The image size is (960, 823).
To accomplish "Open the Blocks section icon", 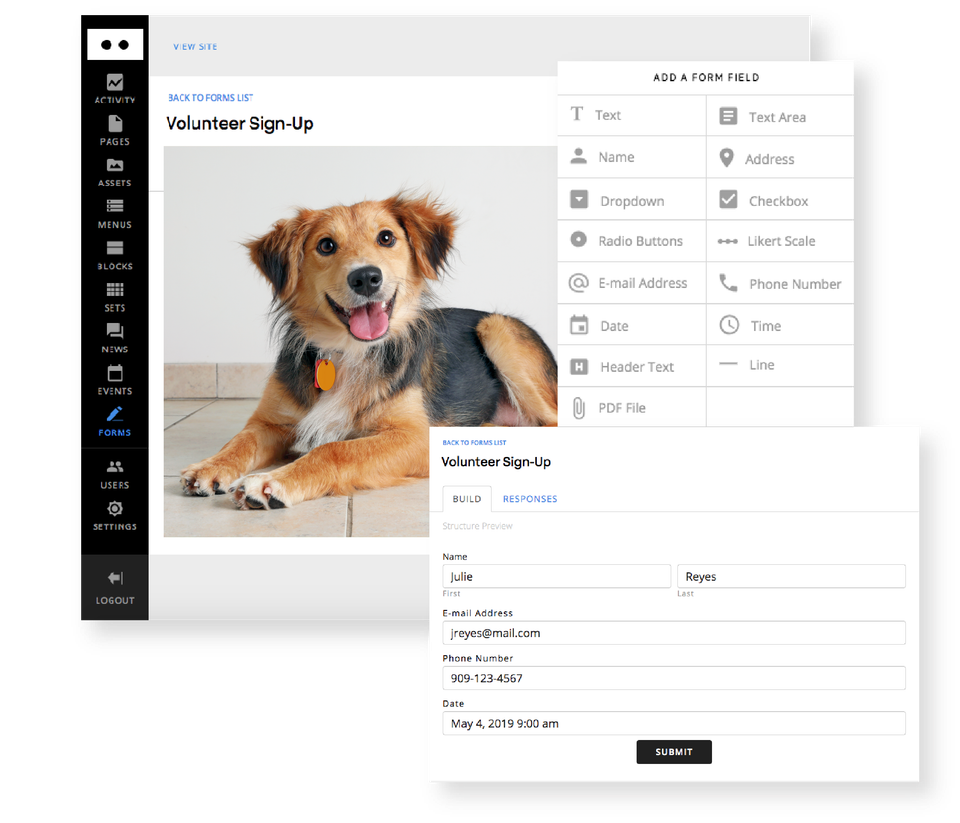I will tap(115, 249).
